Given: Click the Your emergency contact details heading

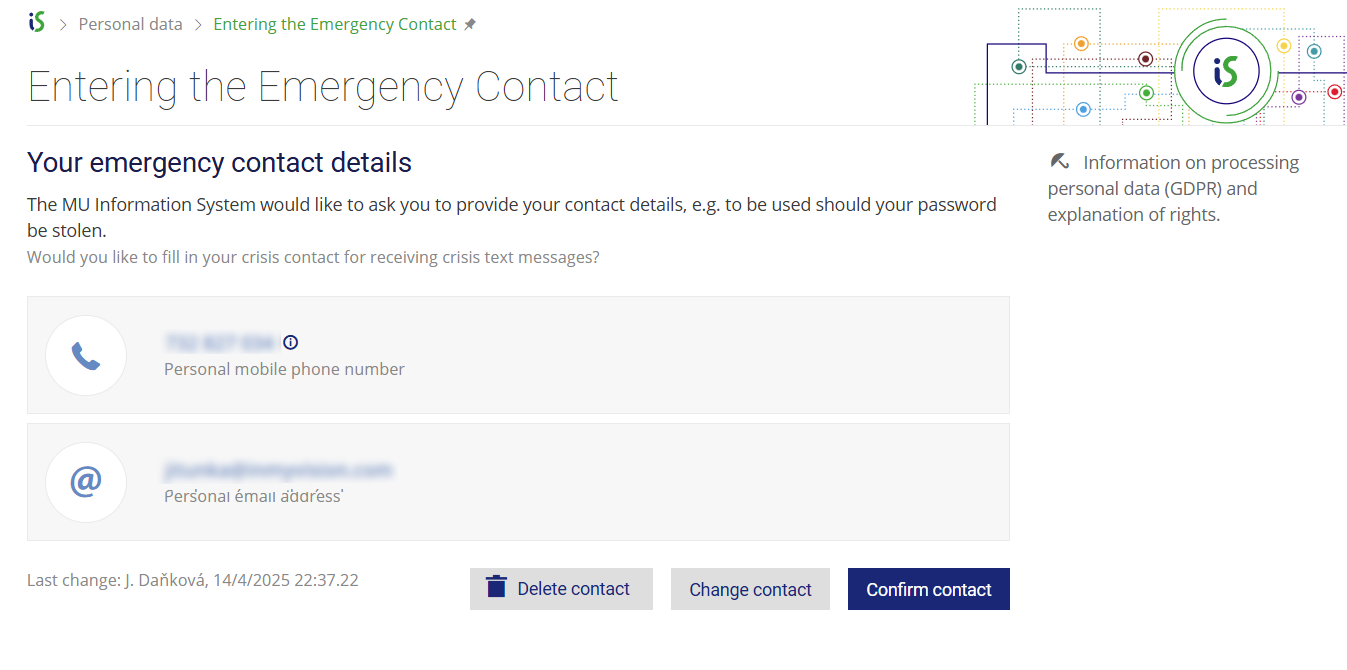Looking at the screenshot, I should pos(219,162).
